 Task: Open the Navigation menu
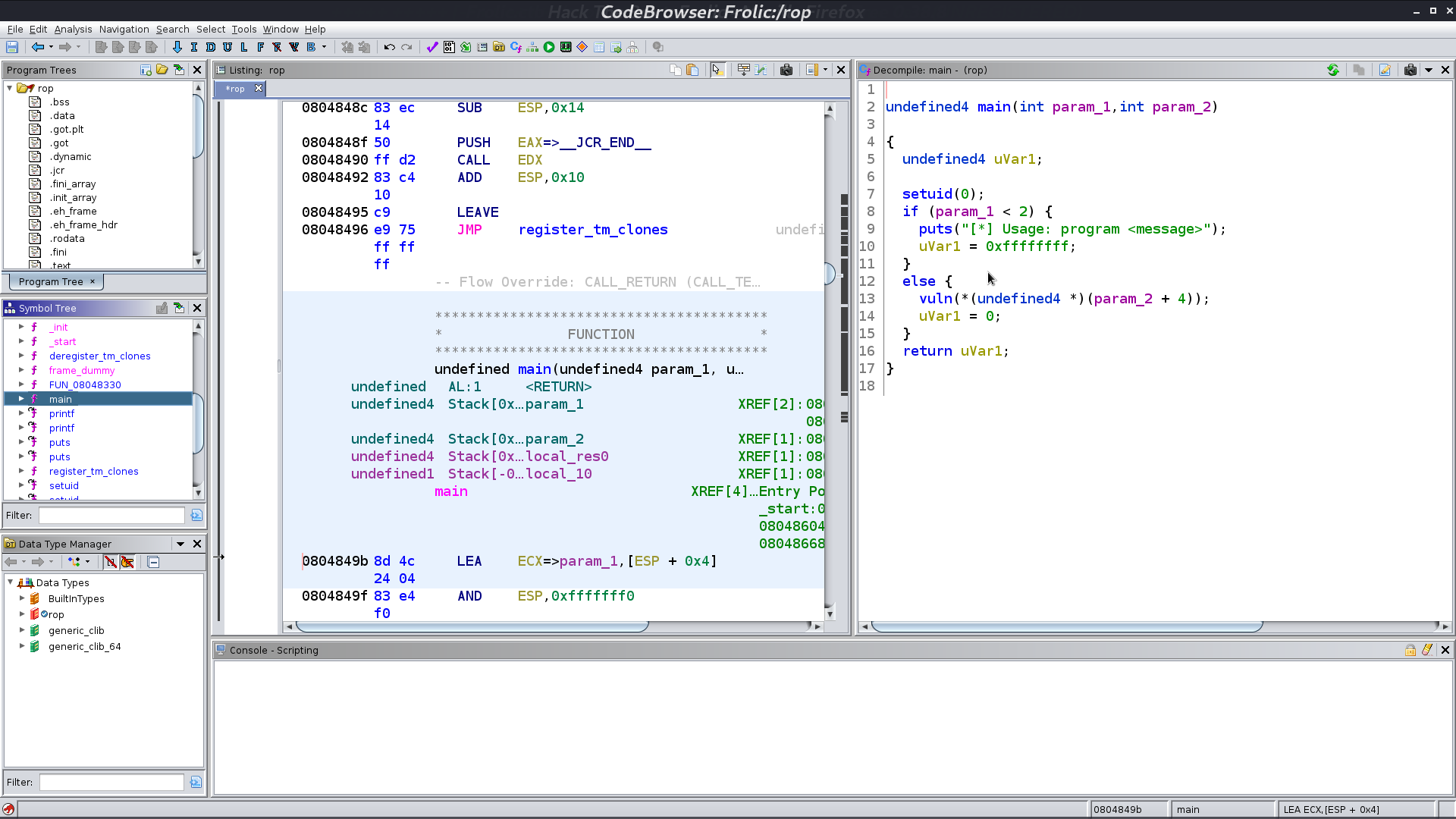(x=124, y=29)
